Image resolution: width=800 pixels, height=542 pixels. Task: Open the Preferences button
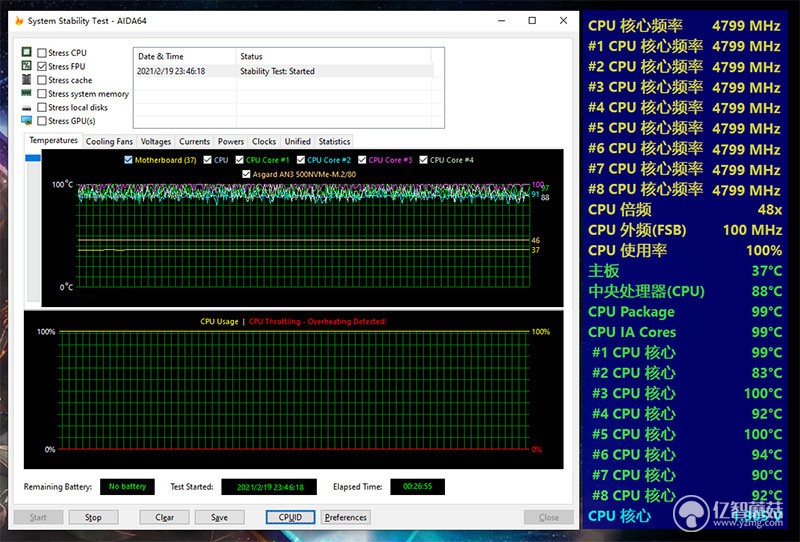click(345, 517)
